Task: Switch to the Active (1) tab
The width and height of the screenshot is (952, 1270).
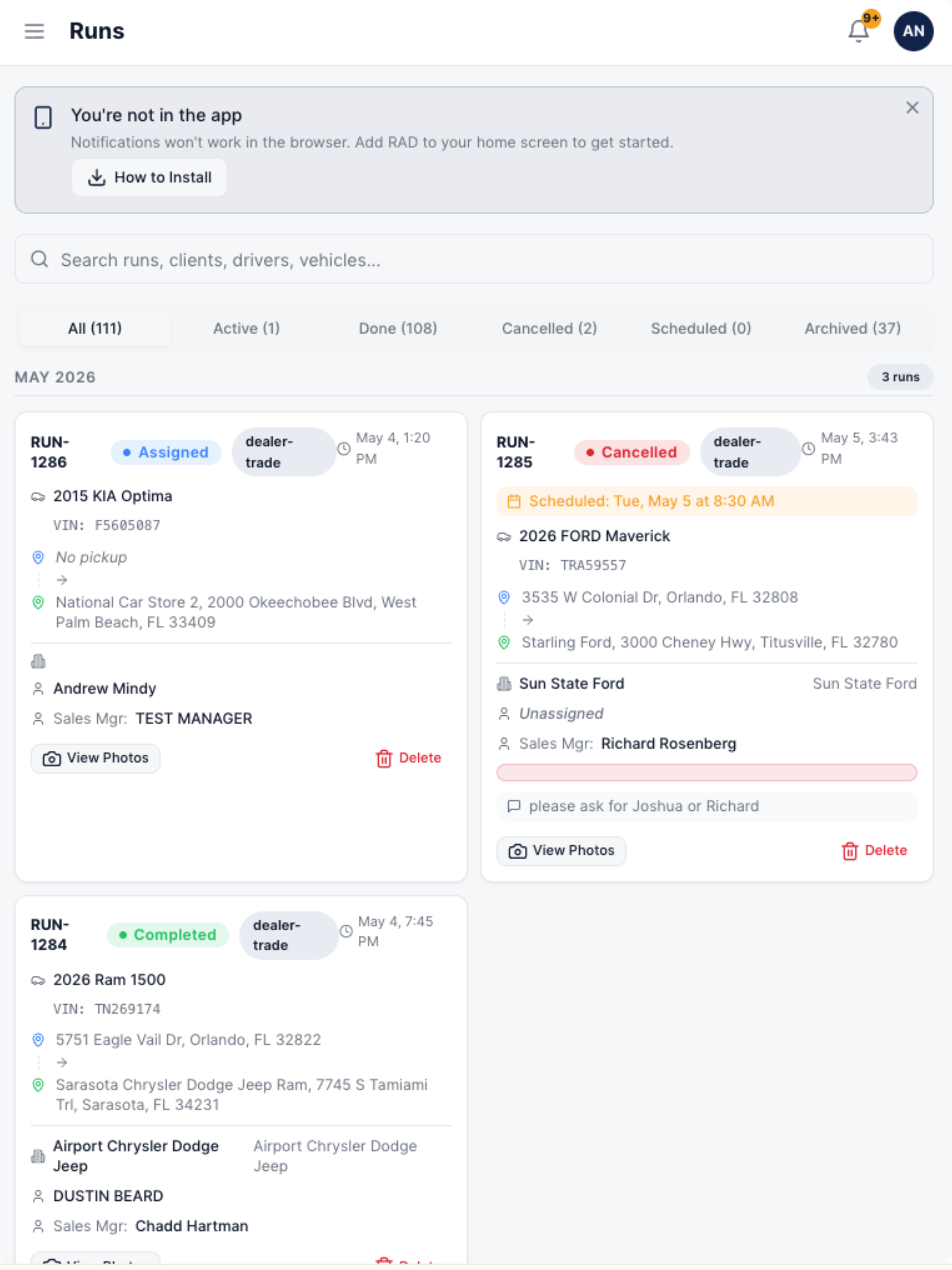Action: [247, 329]
